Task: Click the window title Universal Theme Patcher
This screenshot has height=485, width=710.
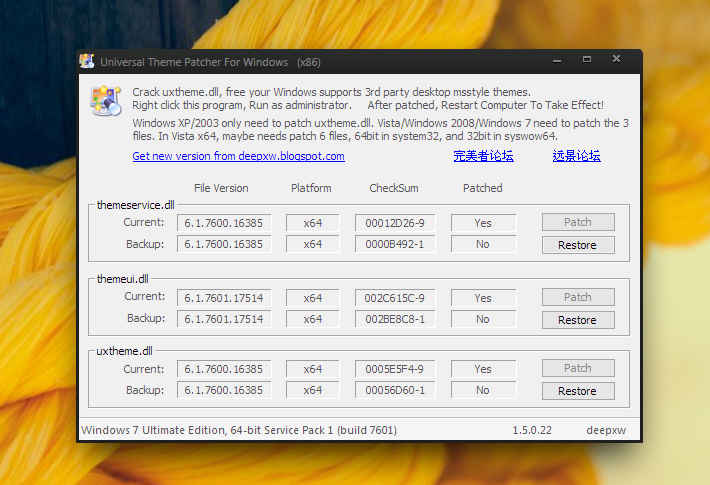Action: 211,62
